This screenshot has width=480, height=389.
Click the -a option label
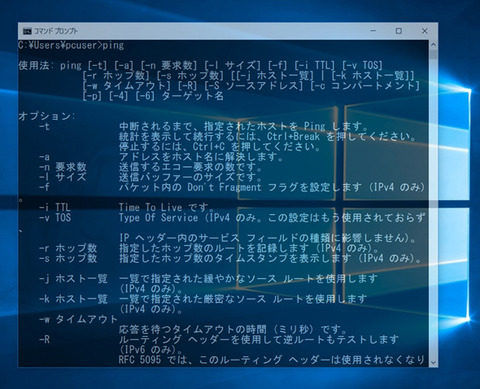[44, 157]
